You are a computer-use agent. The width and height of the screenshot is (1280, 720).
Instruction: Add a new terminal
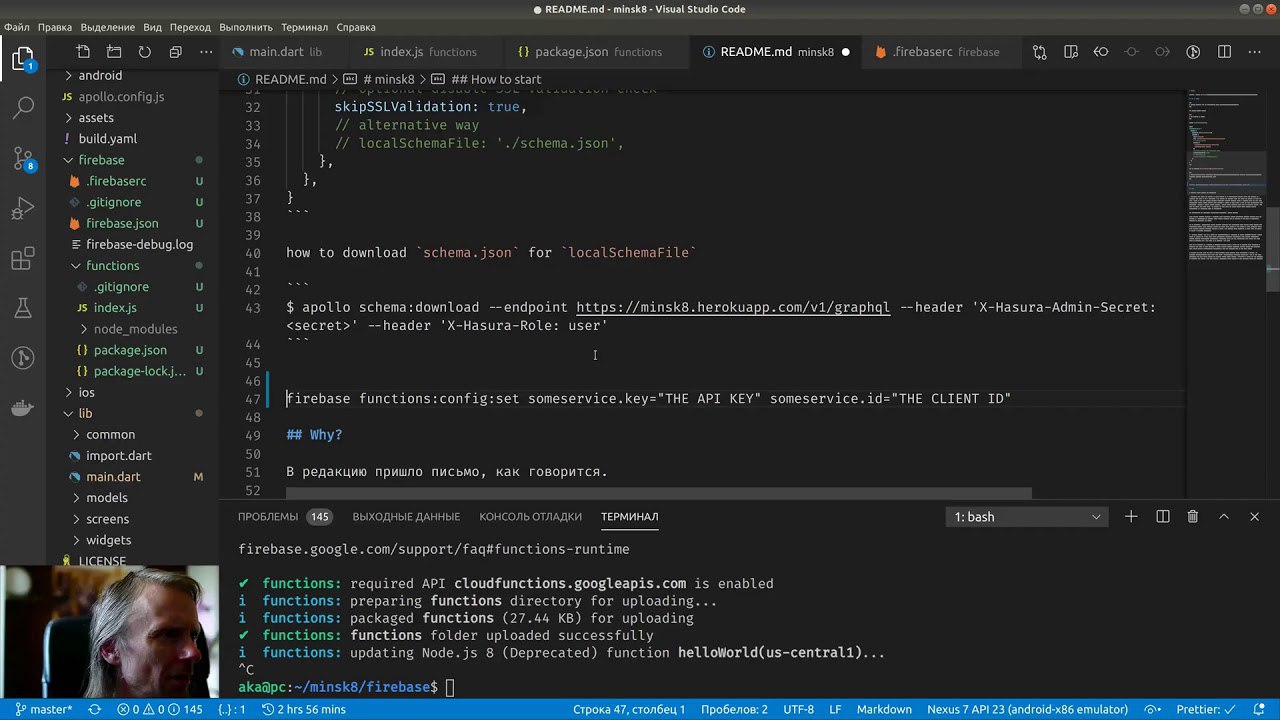1131,517
